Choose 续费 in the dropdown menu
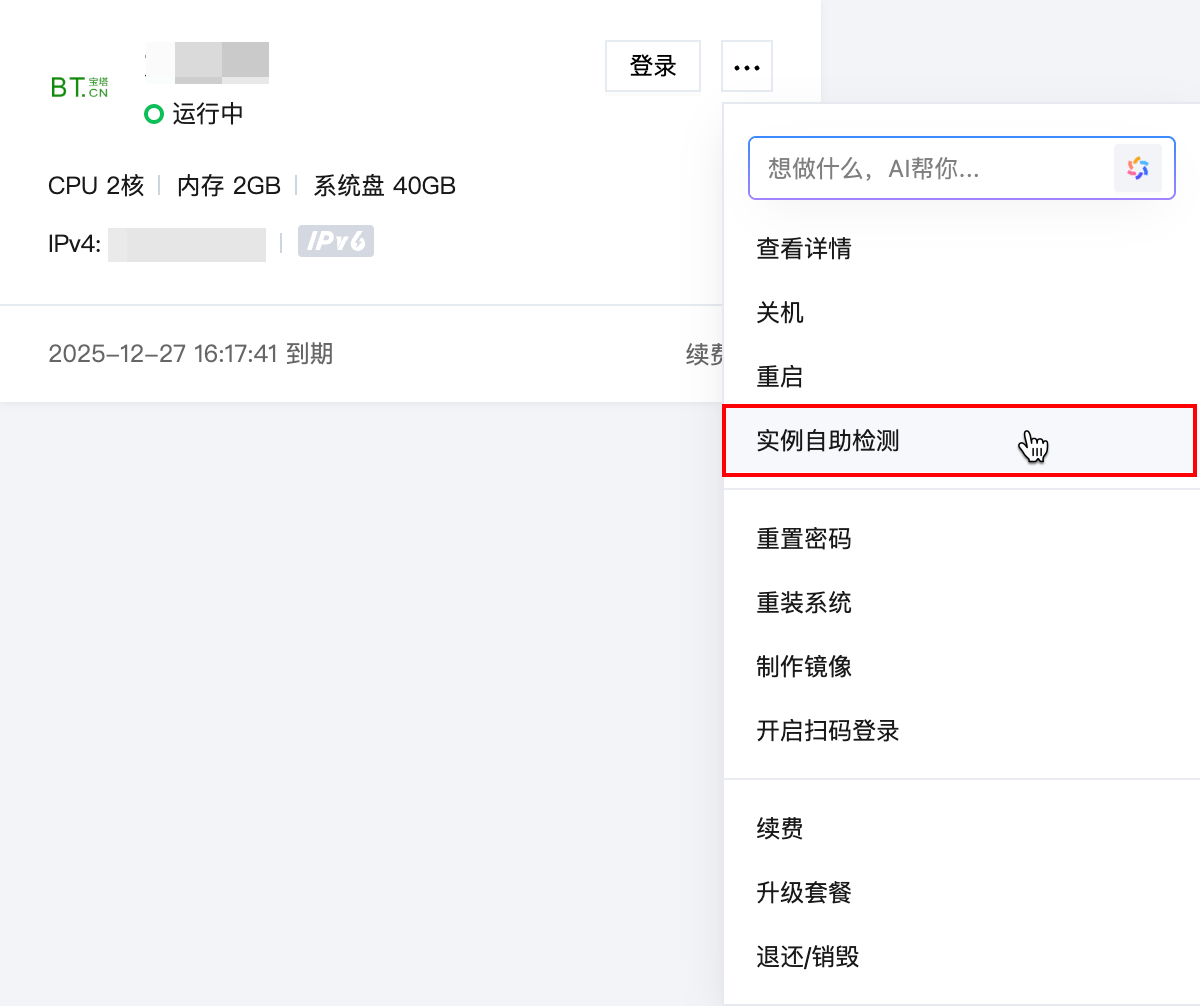 tap(780, 828)
